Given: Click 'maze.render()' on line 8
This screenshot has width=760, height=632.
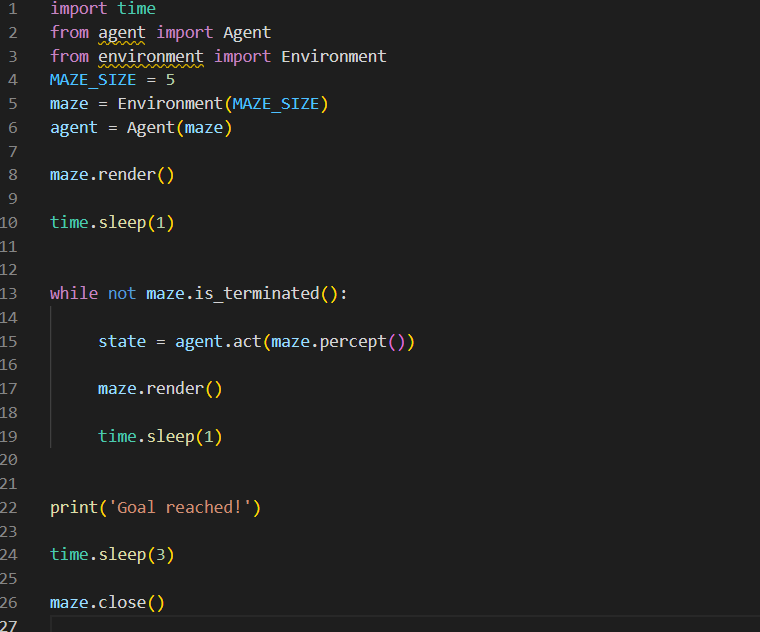Looking at the screenshot, I should click(x=112, y=175).
